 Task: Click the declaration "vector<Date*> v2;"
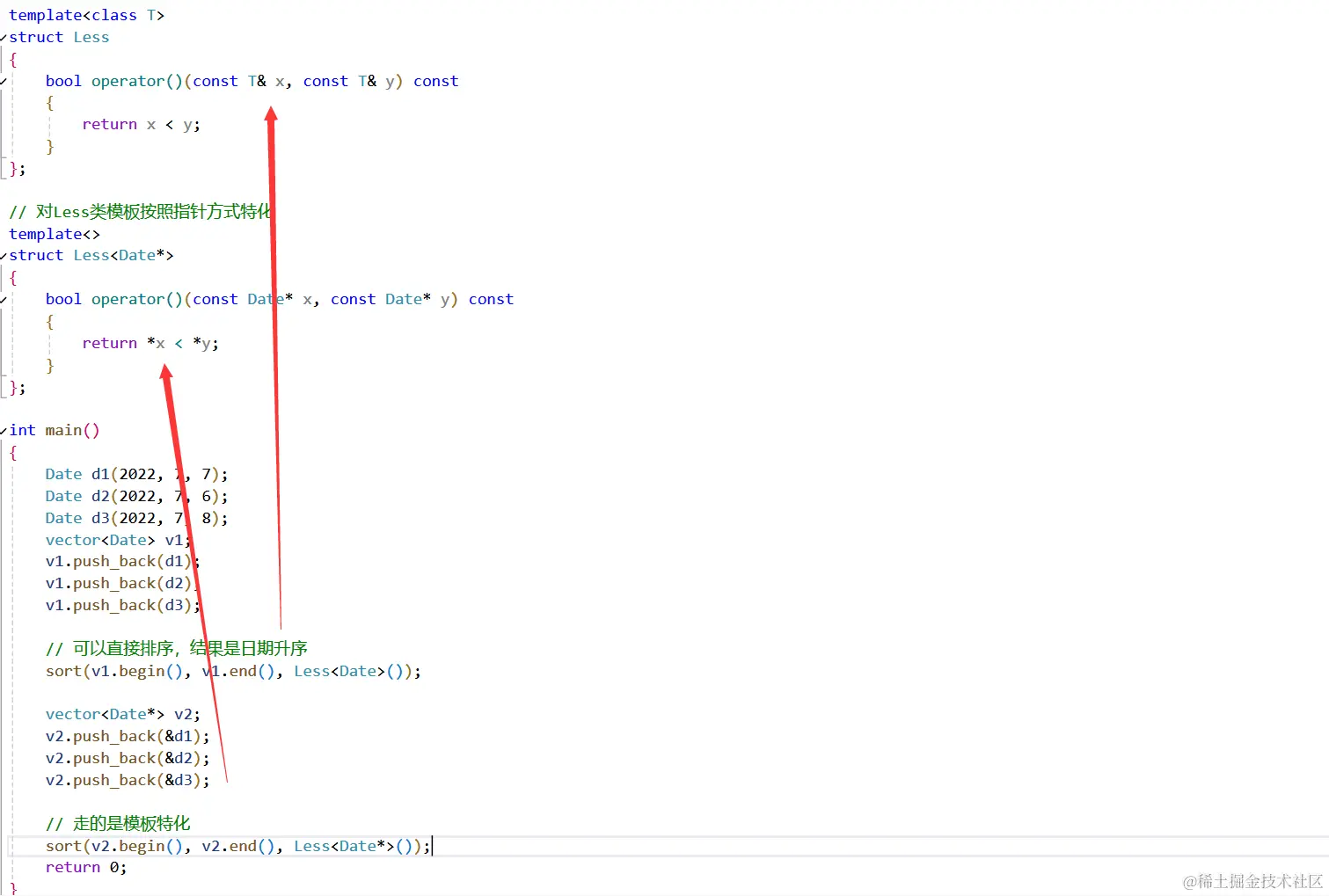[x=123, y=714]
